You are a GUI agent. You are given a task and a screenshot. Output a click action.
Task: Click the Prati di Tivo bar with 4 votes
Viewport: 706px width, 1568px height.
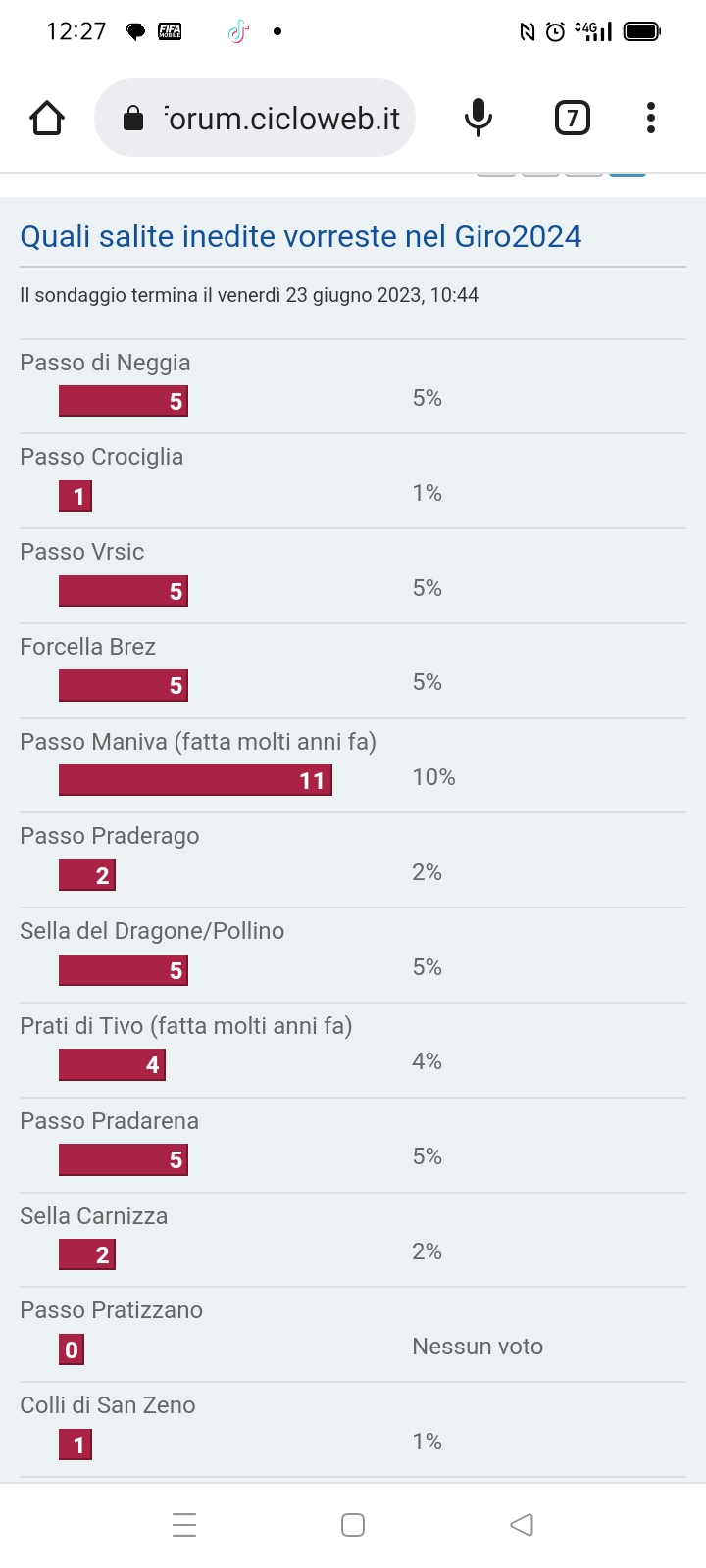tap(112, 1064)
